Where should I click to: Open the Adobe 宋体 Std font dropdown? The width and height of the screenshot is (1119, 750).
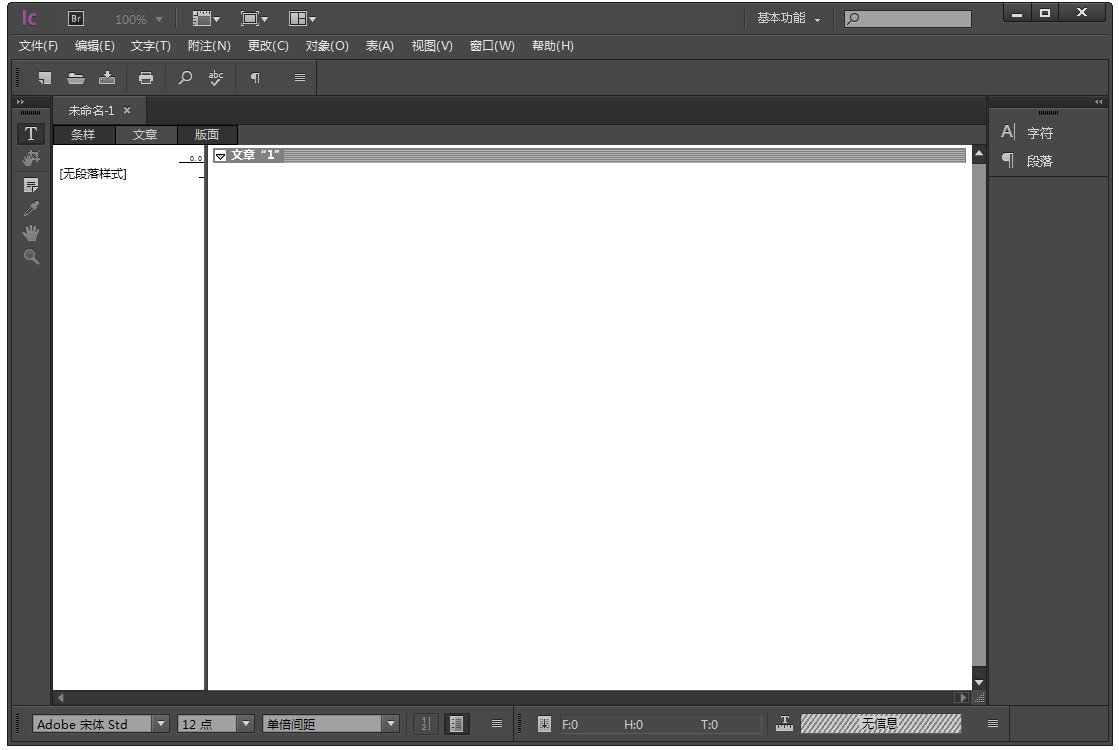161,724
